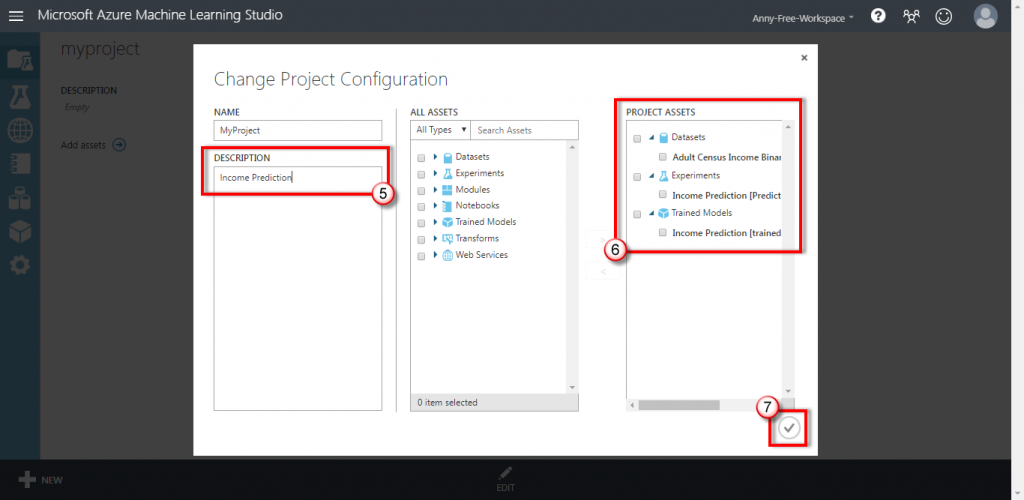This screenshot has height=500, width=1024.
Task: Open the user account avatar
Action: click(x=985, y=16)
